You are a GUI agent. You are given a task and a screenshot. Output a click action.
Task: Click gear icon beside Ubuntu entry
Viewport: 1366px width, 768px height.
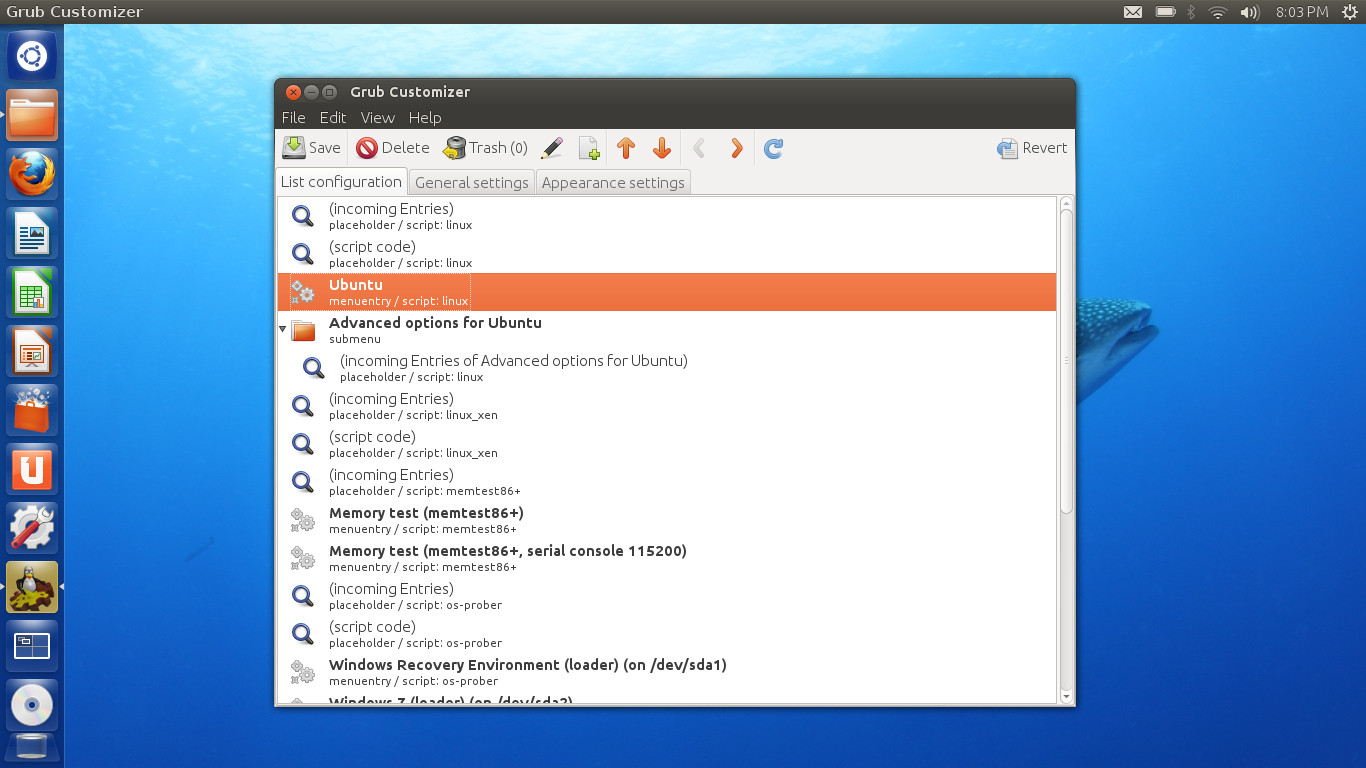302,292
